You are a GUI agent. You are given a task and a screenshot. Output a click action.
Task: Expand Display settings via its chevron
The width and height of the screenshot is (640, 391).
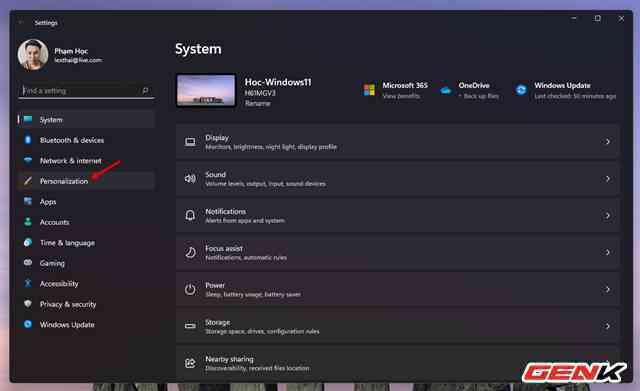[607, 142]
